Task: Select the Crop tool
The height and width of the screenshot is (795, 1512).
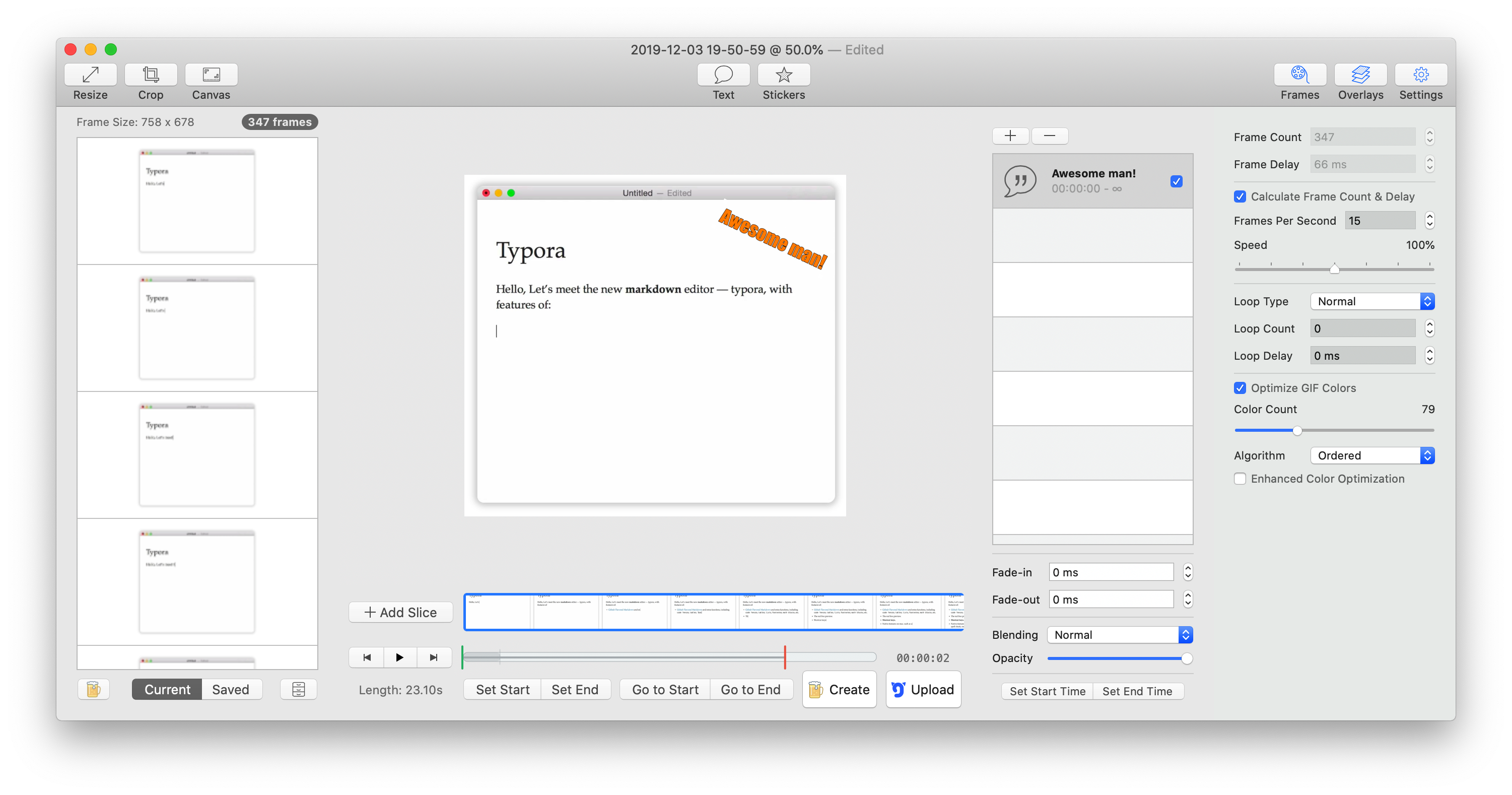Action: pyautogui.click(x=151, y=75)
